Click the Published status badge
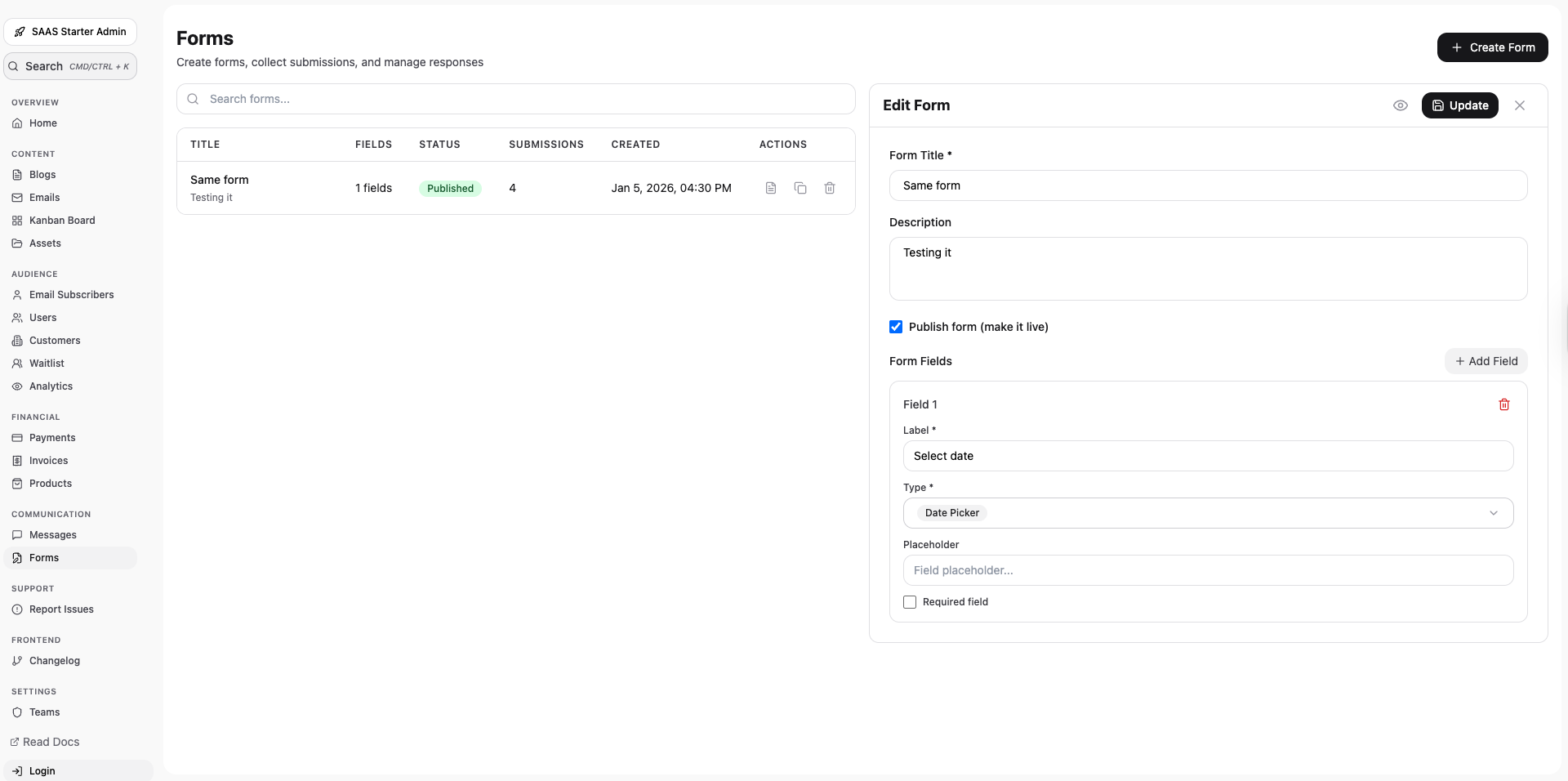This screenshot has width=1568, height=781. click(450, 188)
